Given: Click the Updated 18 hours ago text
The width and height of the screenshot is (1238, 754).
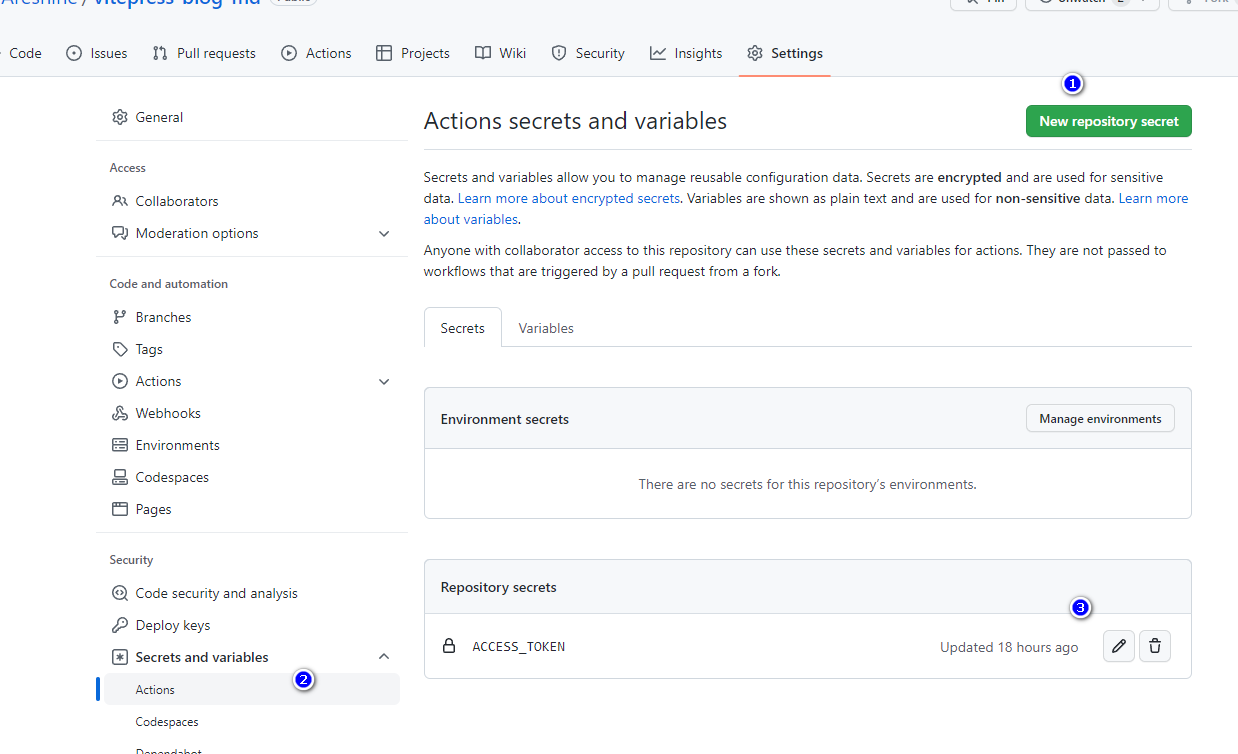Looking at the screenshot, I should (1009, 647).
